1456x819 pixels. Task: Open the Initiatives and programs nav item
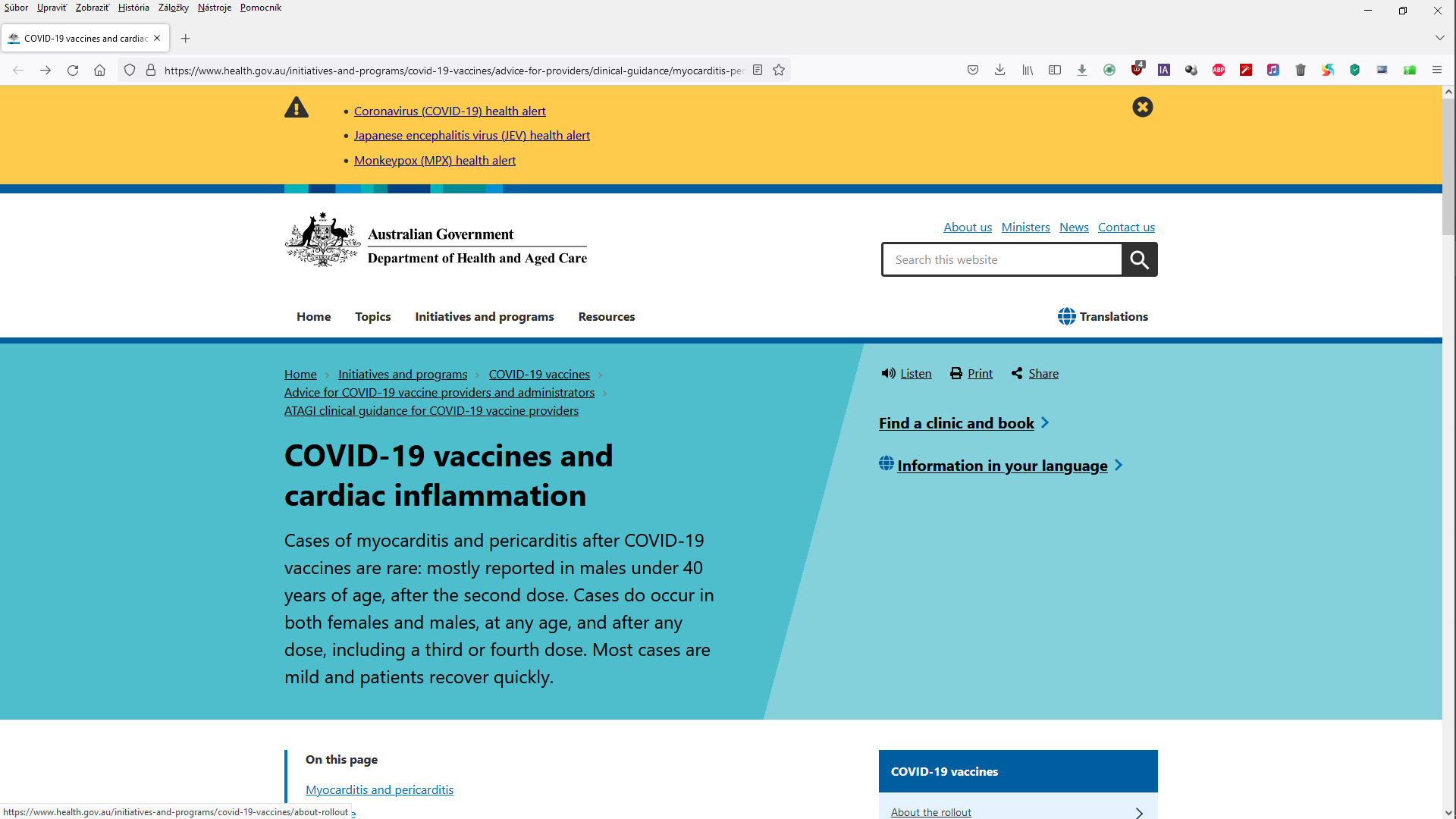484,316
